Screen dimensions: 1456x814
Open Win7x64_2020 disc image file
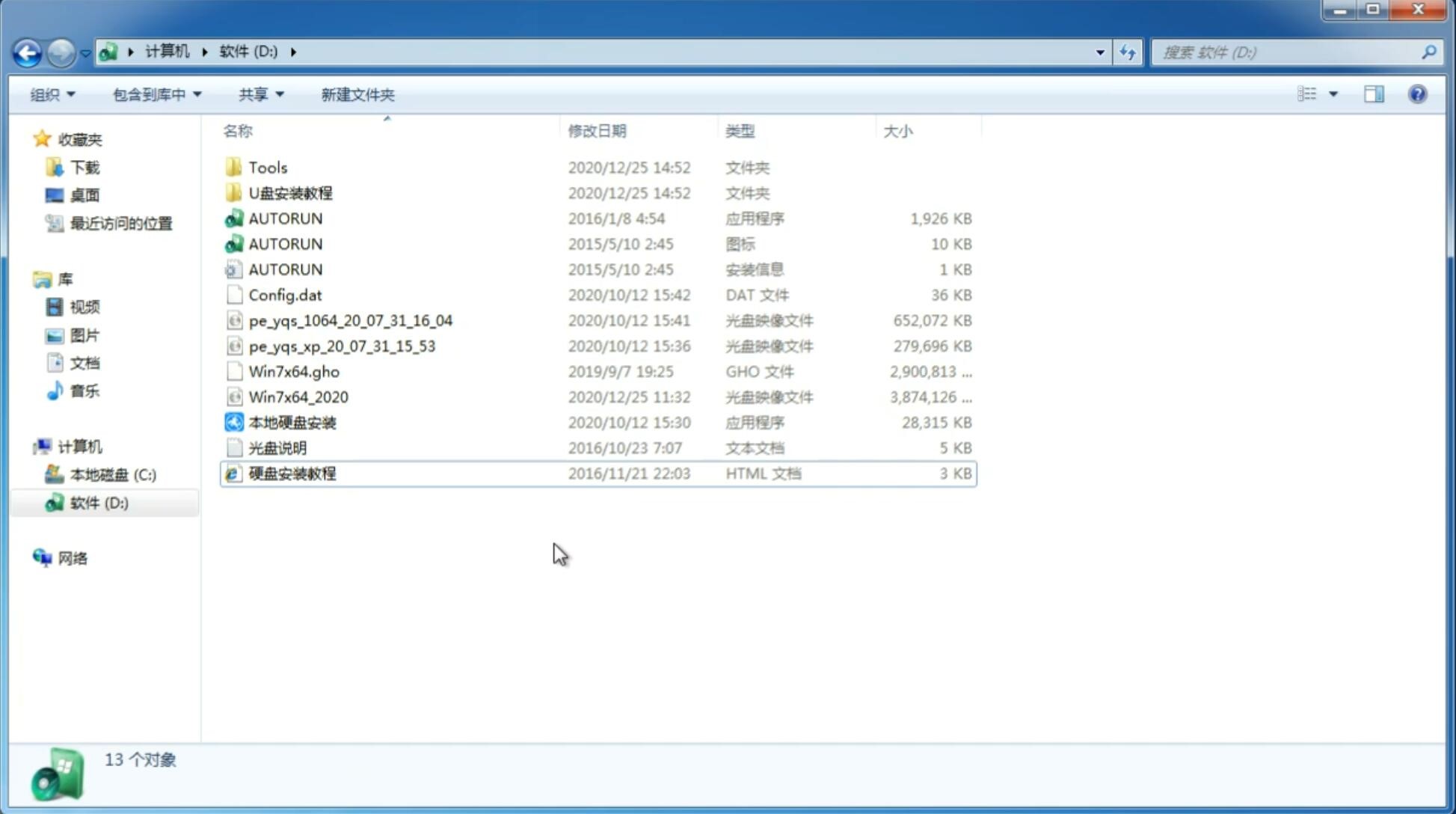pyautogui.click(x=299, y=397)
